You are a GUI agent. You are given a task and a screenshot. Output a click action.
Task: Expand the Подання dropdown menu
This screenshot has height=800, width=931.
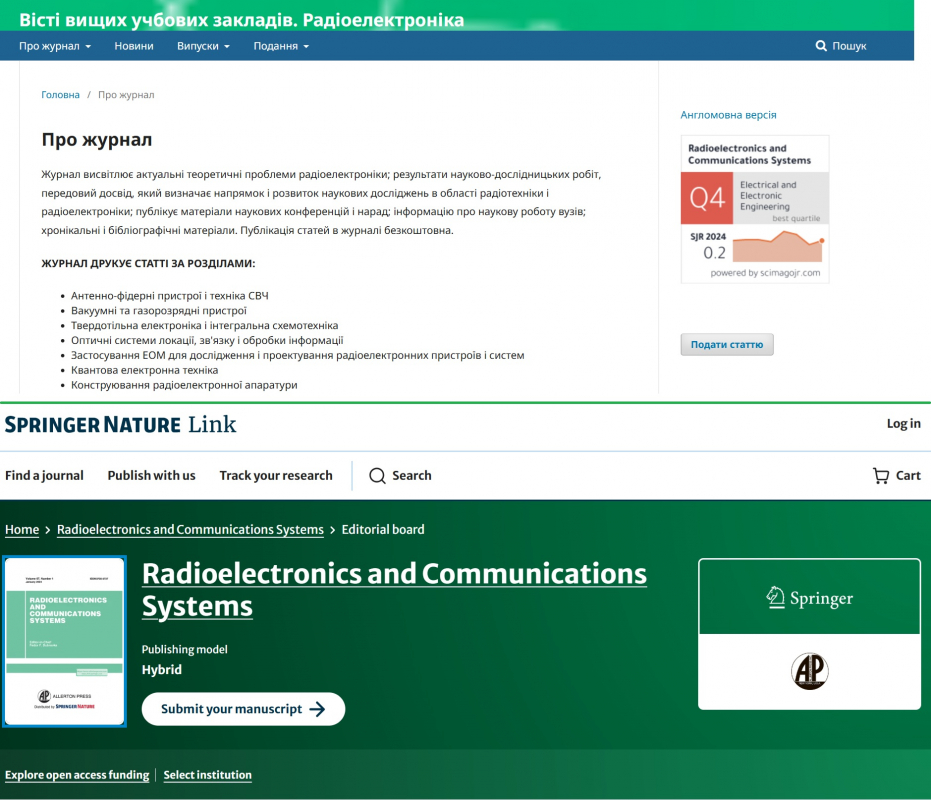[281, 46]
